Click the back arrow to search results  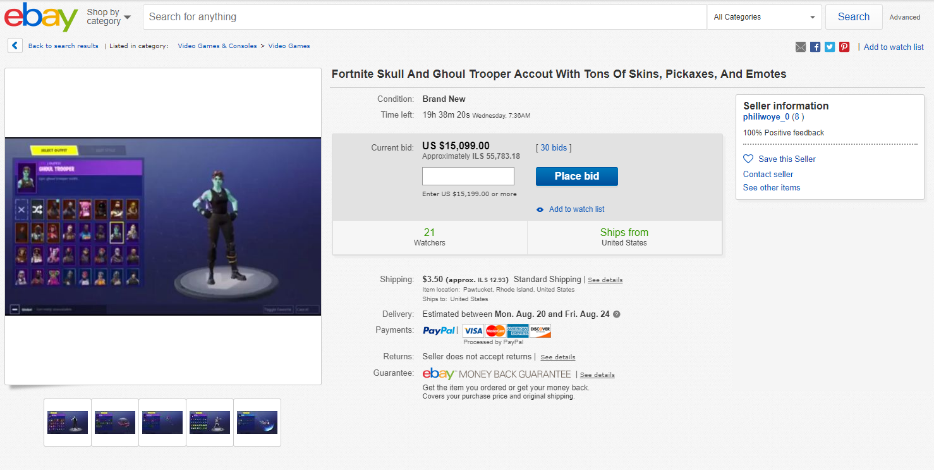[x=15, y=46]
